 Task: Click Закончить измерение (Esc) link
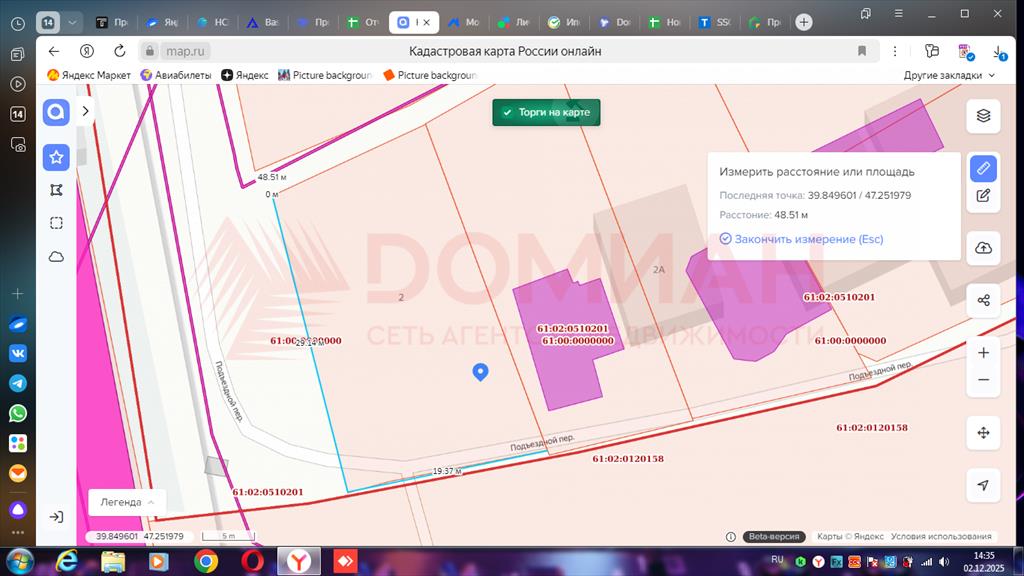(800, 239)
